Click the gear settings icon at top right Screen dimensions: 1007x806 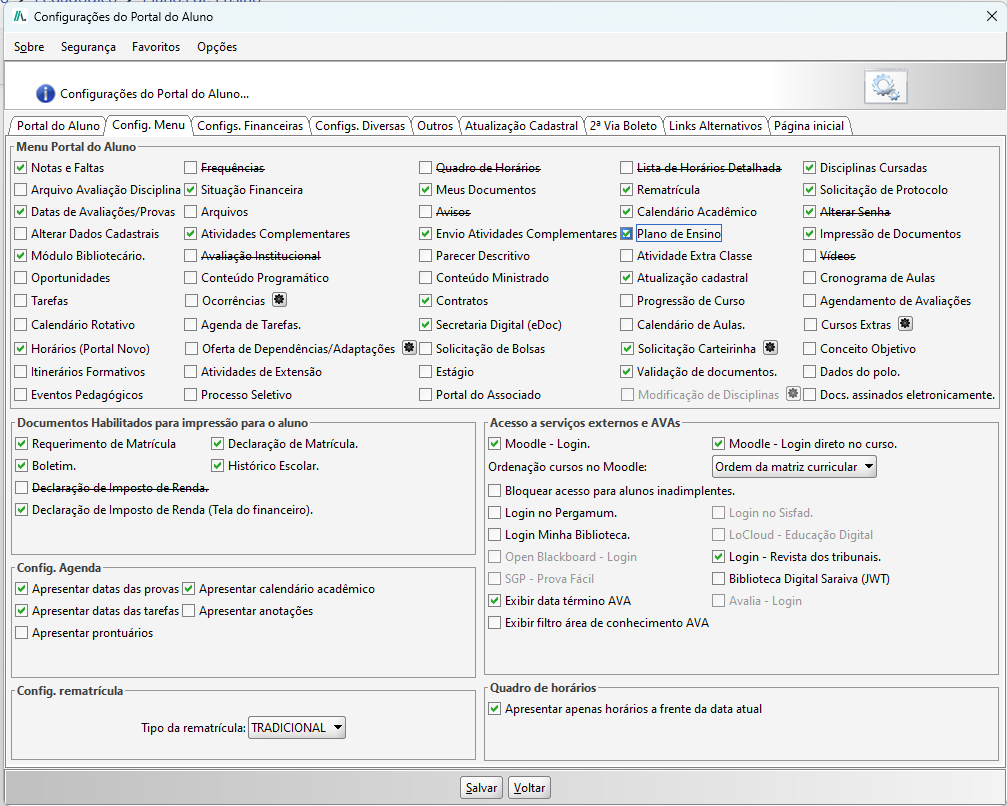pyautogui.click(x=886, y=87)
